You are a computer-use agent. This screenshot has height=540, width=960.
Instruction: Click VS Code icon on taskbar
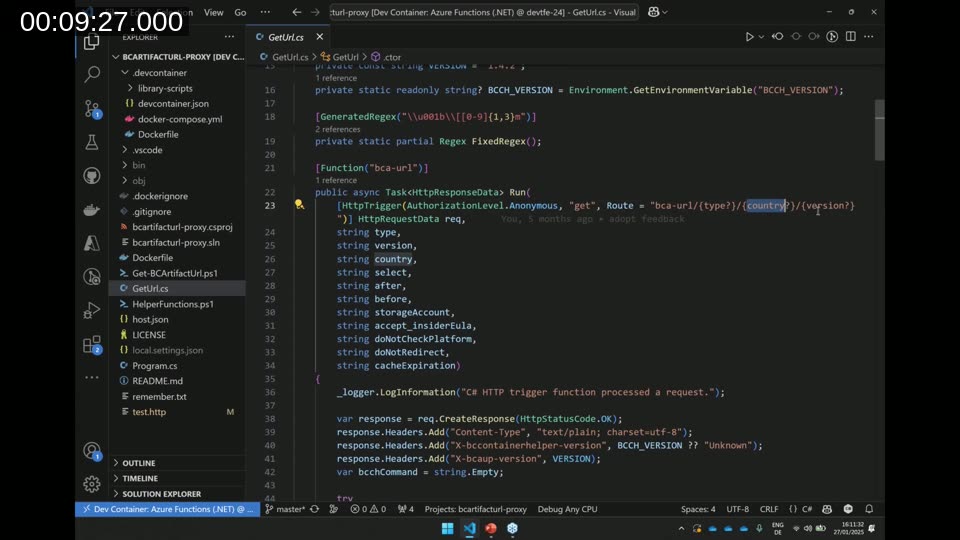tap(470, 528)
